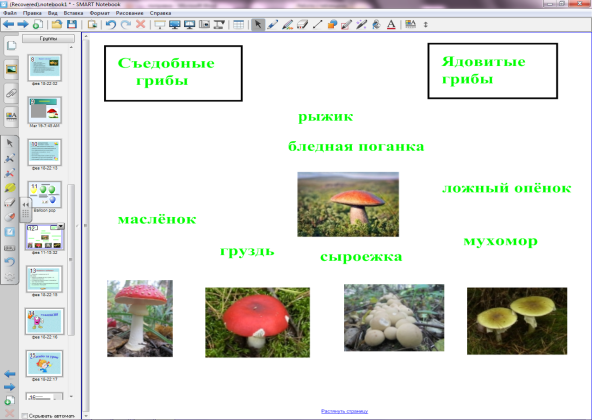Pick the yellow highlighter in floating tools
592x420 pixels.
(x=10, y=188)
